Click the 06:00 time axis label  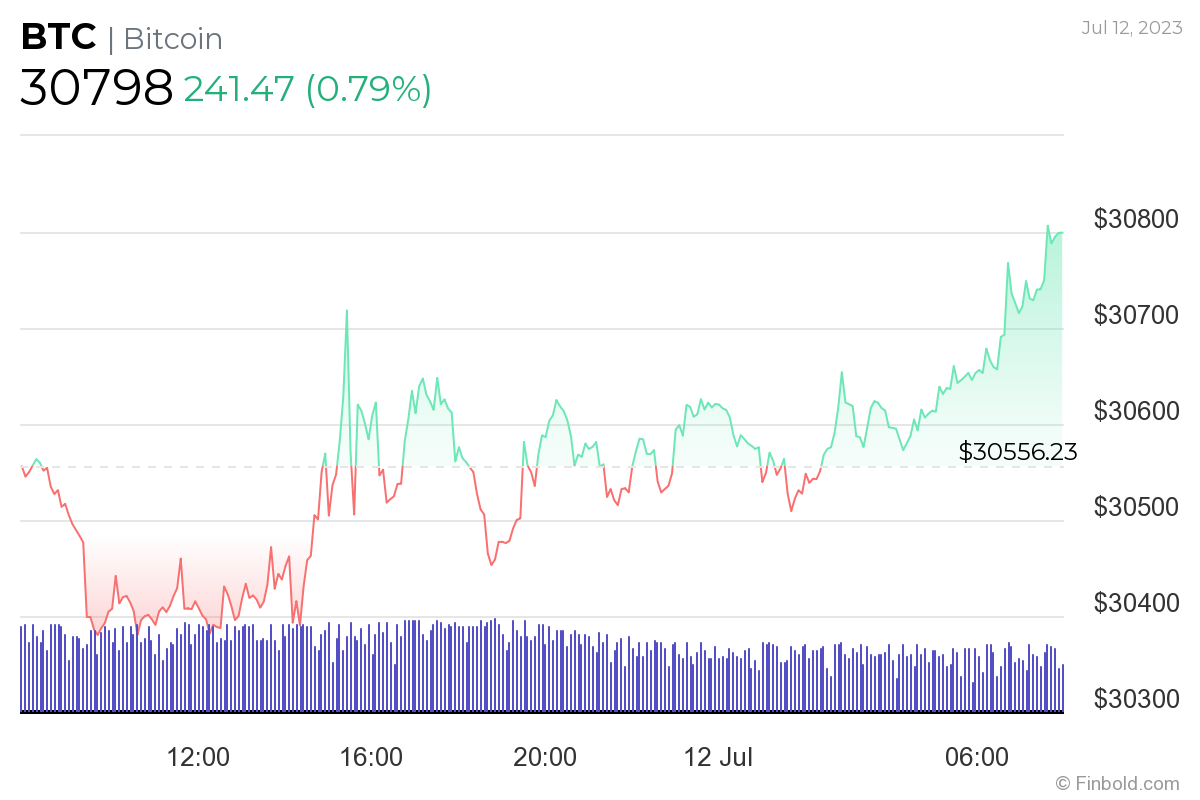coord(977,757)
